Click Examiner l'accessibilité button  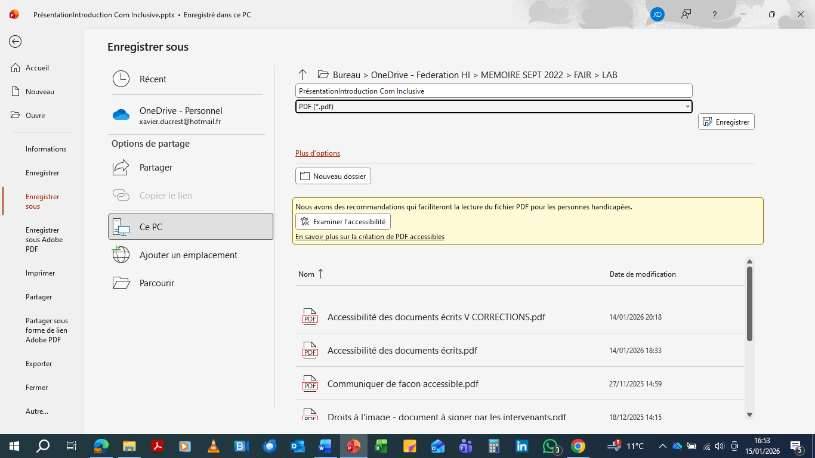pos(342,221)
